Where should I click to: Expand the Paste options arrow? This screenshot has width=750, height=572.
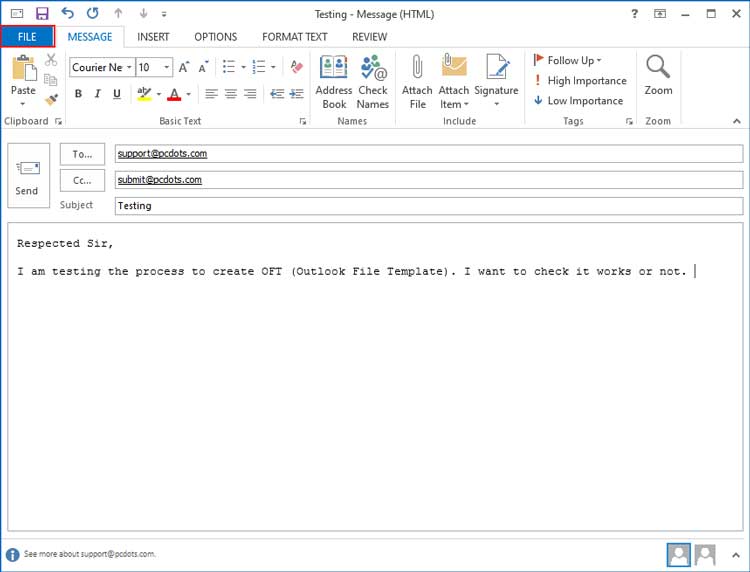(22, 104)
